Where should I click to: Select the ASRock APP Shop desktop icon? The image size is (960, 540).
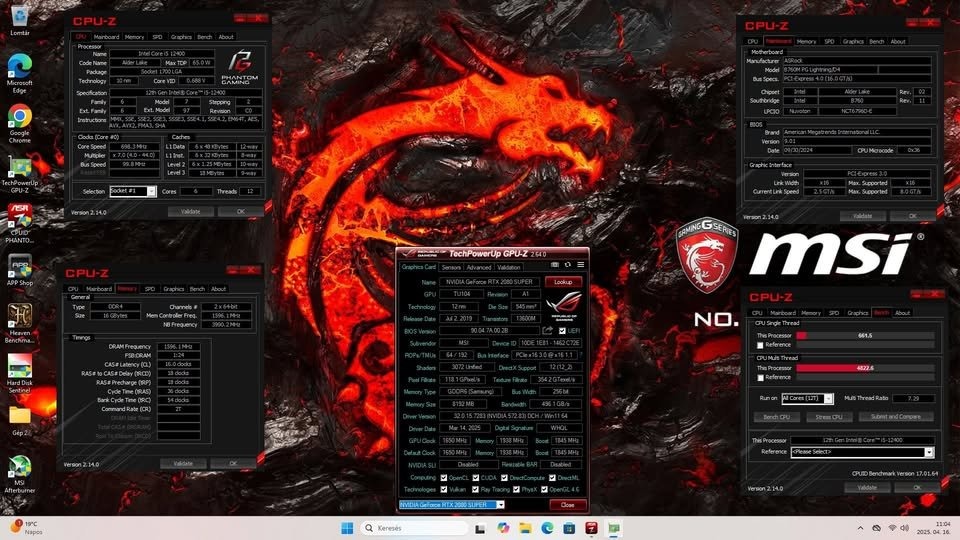[x=20, y=270]
